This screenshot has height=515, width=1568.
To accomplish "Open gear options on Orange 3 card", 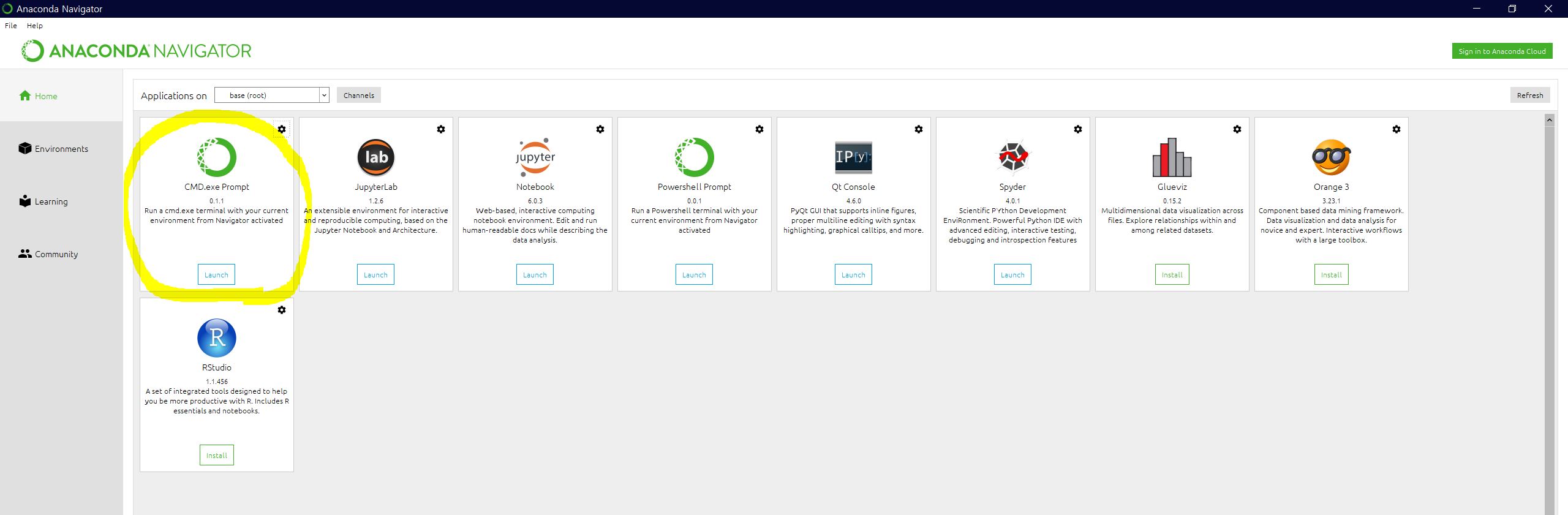I will tap(1396, 129).
